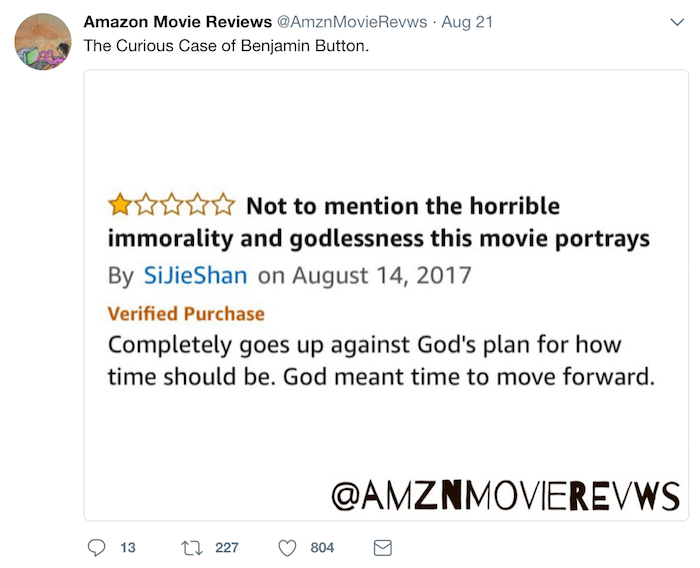Open reviewer SiJieShan's profile link

click(195, 275)
